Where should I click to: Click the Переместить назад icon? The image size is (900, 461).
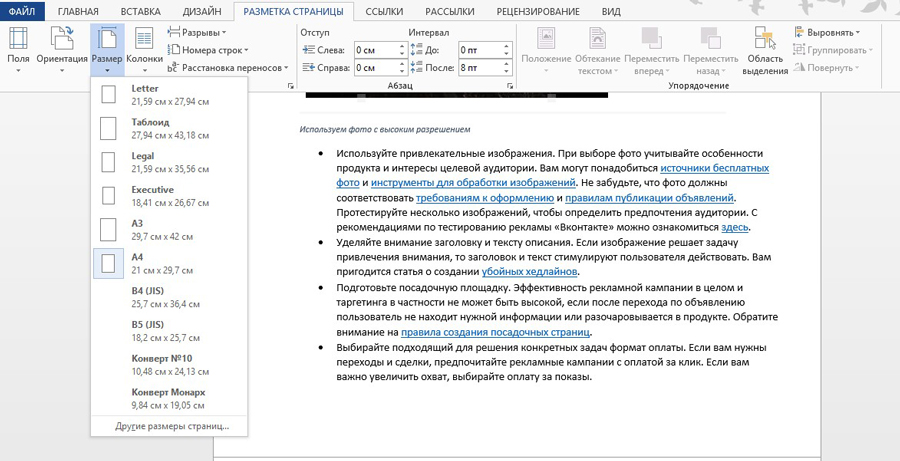[711, 38]
